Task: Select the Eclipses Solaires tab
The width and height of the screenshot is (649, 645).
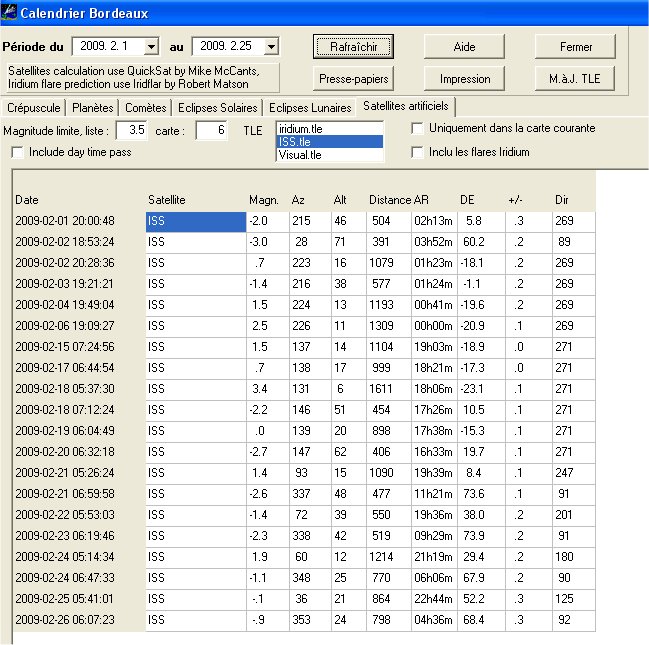Action: click(218, 108)
